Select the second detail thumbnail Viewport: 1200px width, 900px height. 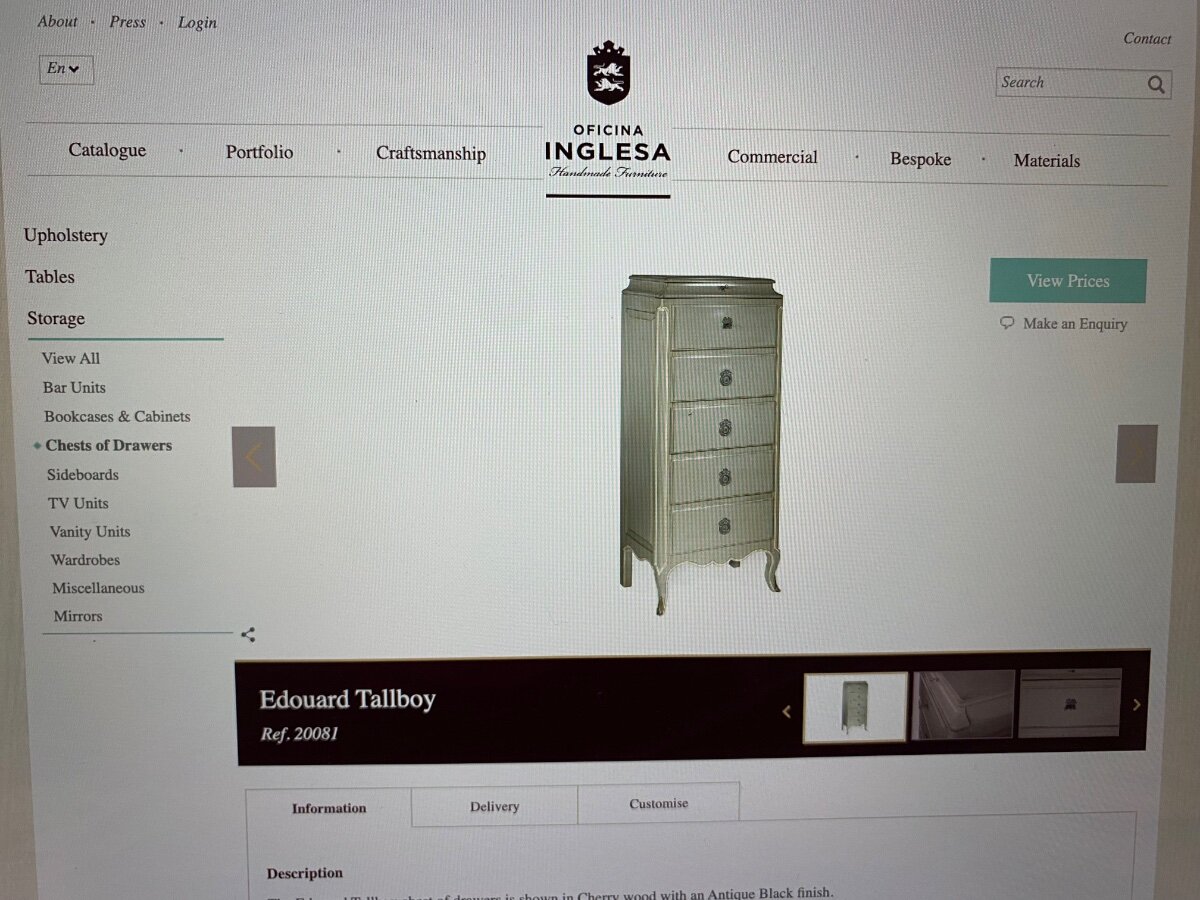click(963, 704)
